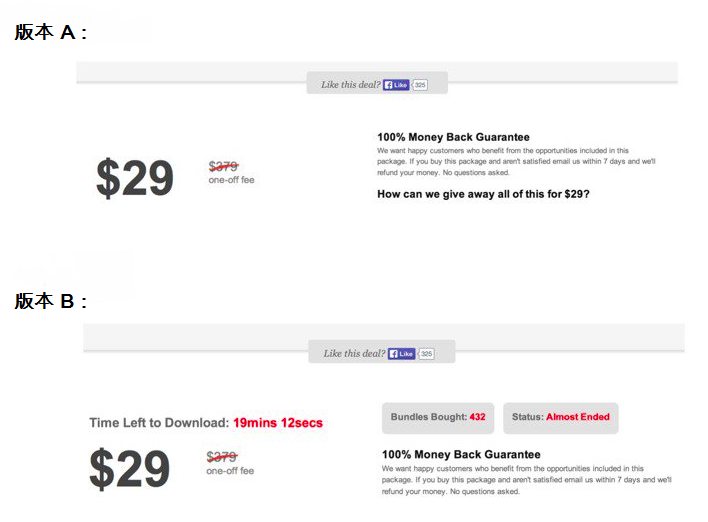This screenshot has width=708, height=522.
Task: Click "one-off fee" text in version A
Action: (x=232, y=181)
